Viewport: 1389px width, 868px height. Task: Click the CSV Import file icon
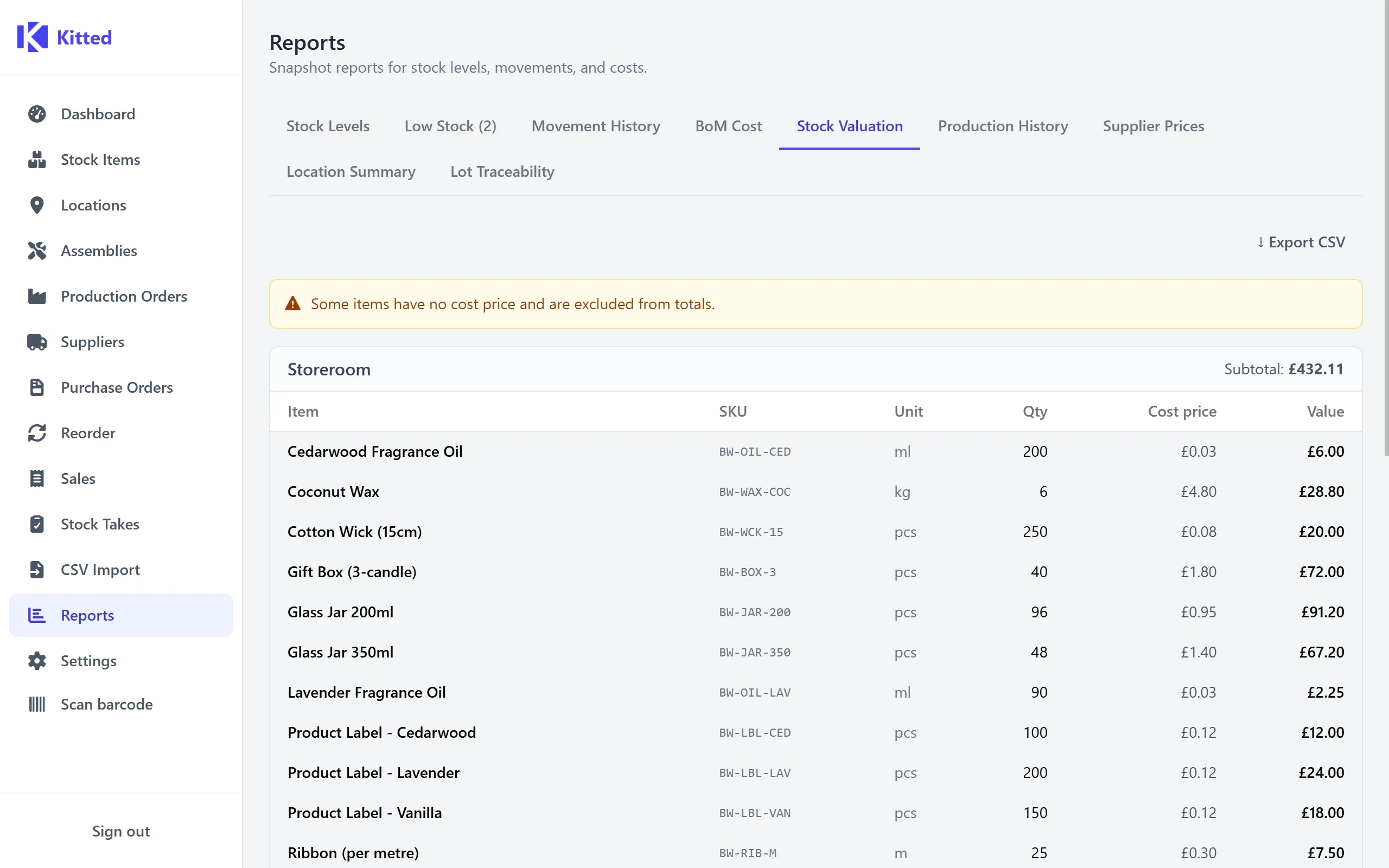(x=37, y=570)
